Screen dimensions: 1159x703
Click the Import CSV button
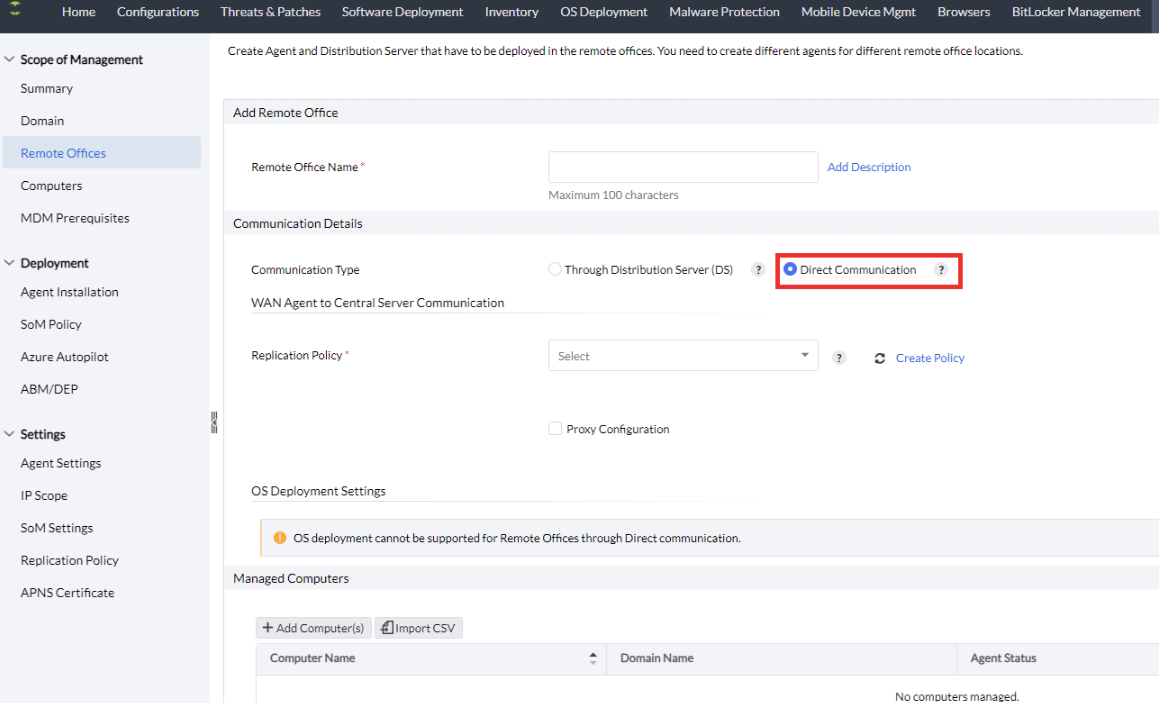coord(419,628)
